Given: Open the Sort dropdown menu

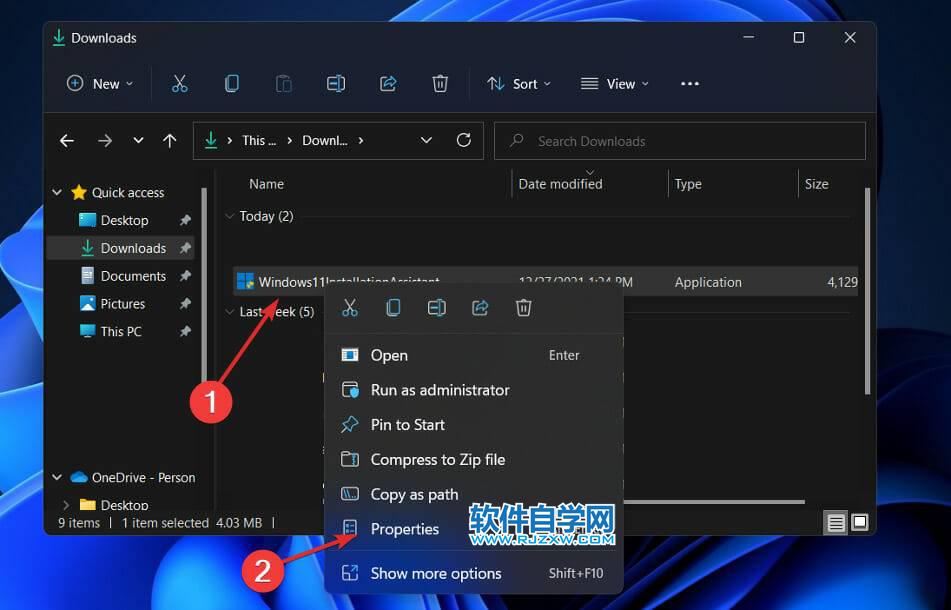Looking at the screenshot, I should point(519,84).
